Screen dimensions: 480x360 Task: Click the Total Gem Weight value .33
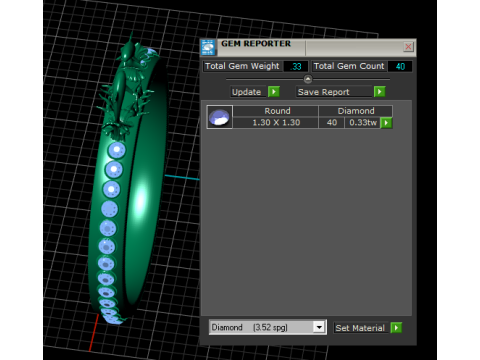click(x=296, y=66)
